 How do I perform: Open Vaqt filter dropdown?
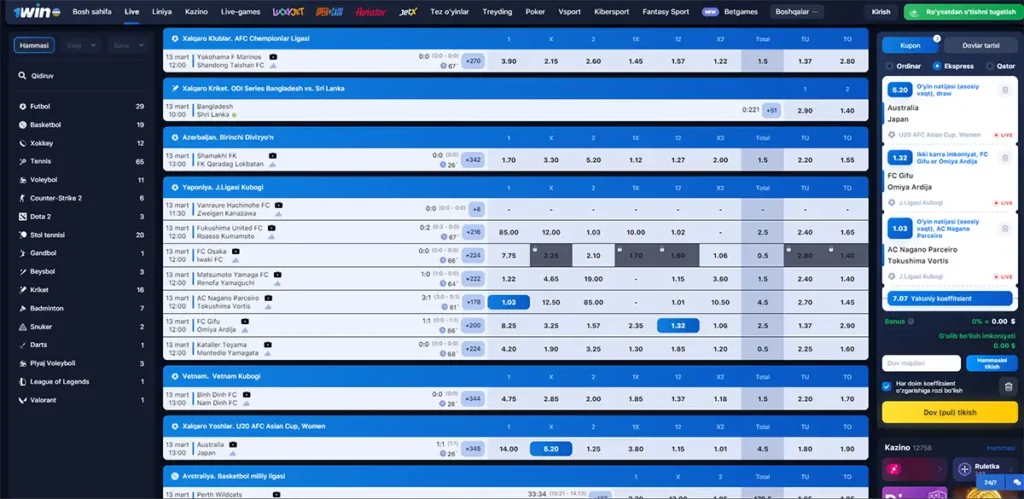(x=82, y=45)
